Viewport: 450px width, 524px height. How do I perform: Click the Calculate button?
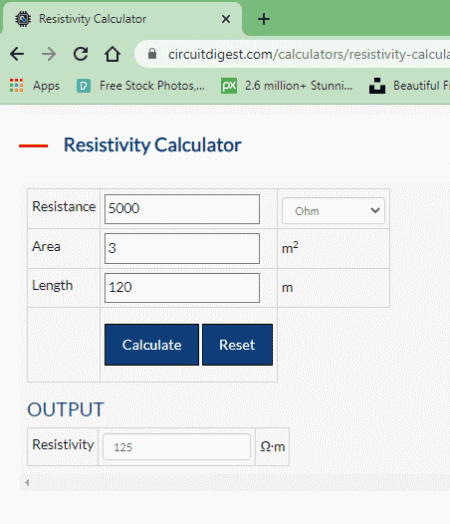click(x=152, y=345)
